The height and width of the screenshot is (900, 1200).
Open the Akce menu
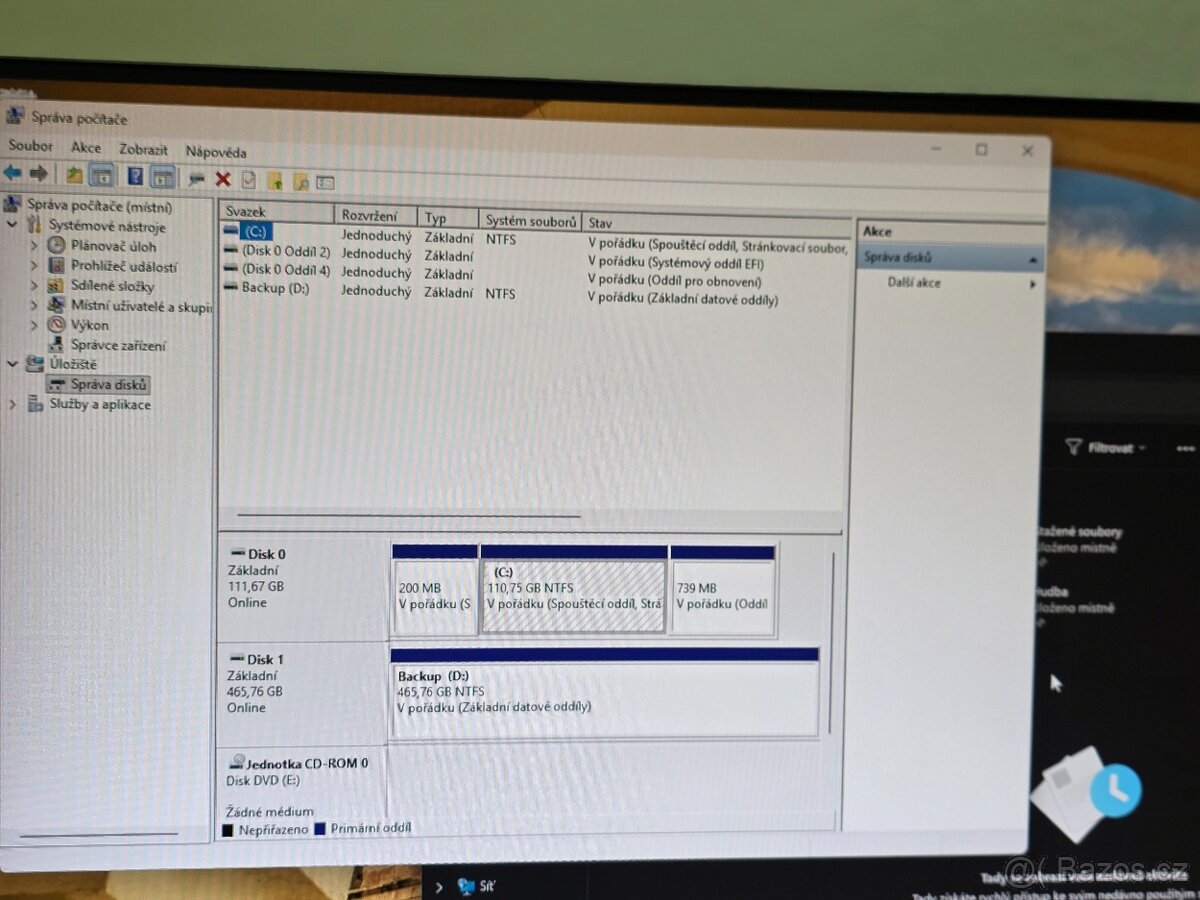(x=86, y=148)
